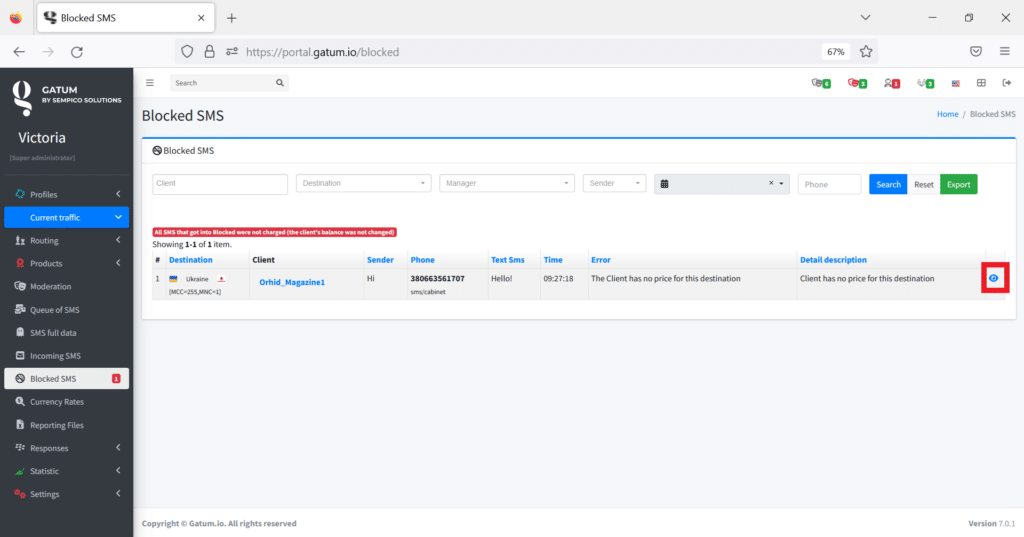The image size is (1024, 537).
Task: Open the Sender filter dropdown
Action: point(614,184)
